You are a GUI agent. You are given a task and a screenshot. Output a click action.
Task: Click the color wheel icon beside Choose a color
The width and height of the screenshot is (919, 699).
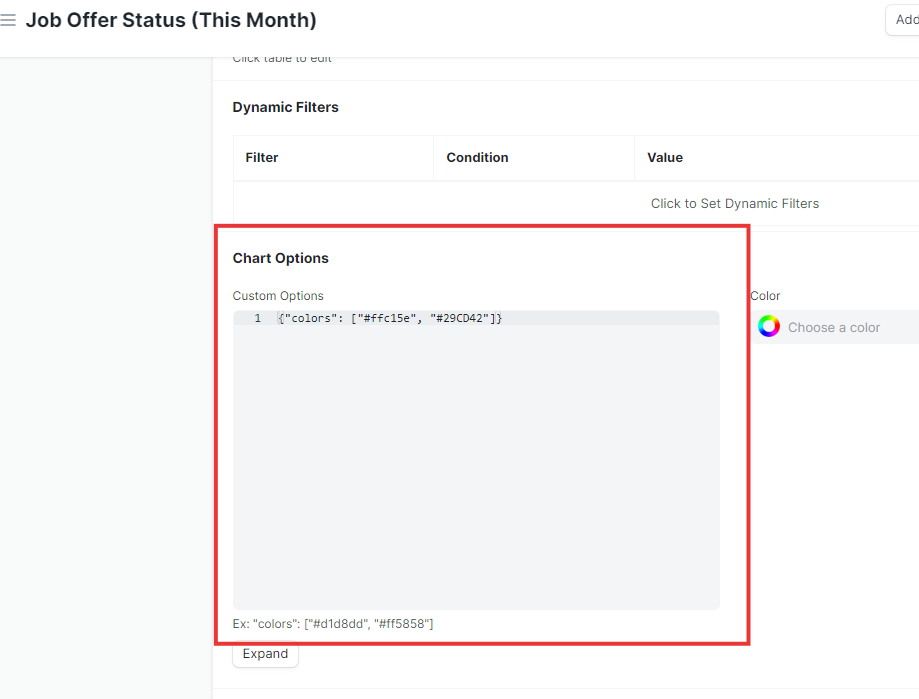point(768,326)
